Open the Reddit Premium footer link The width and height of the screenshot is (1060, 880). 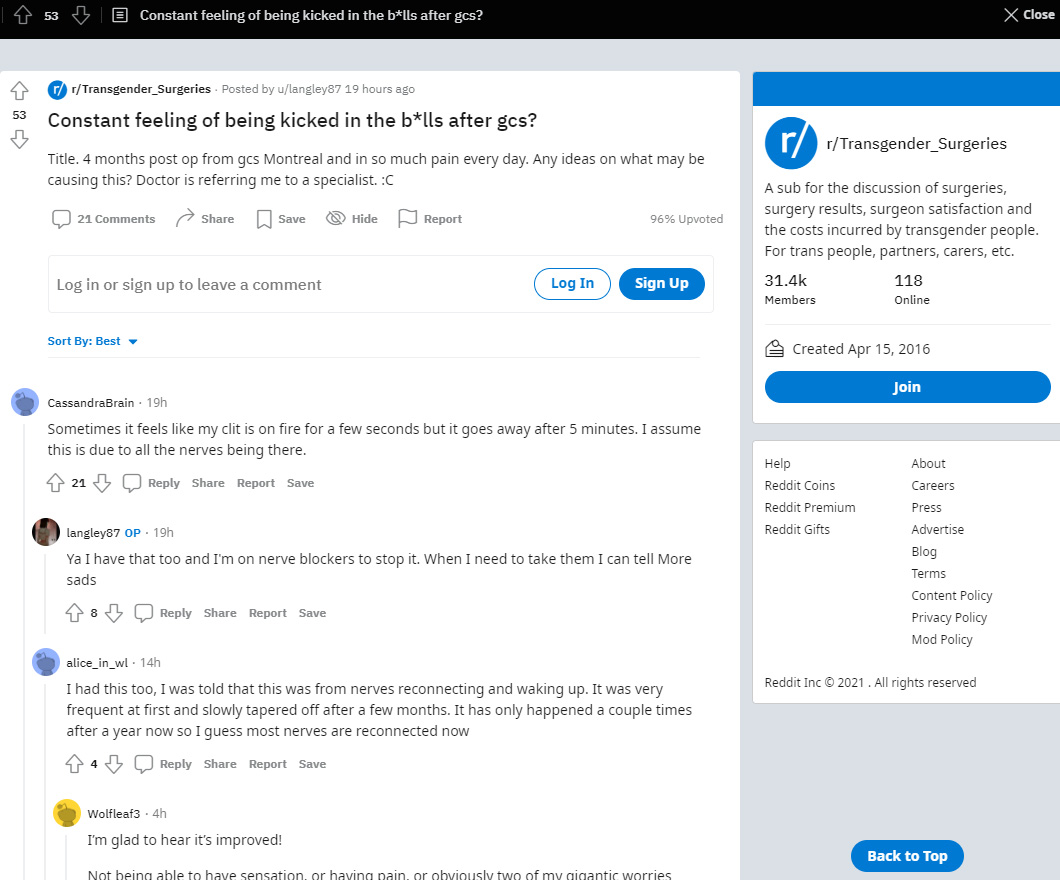(x=810, y=507)
